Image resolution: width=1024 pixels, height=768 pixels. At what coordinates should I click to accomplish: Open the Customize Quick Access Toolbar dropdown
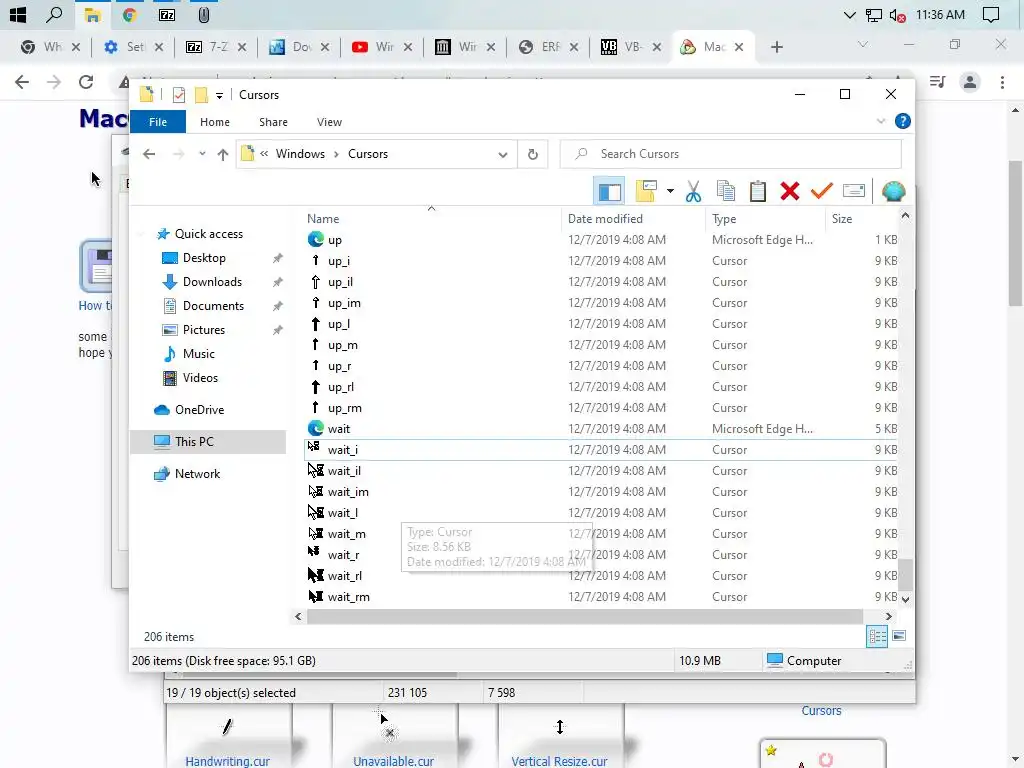pos(219,96)
